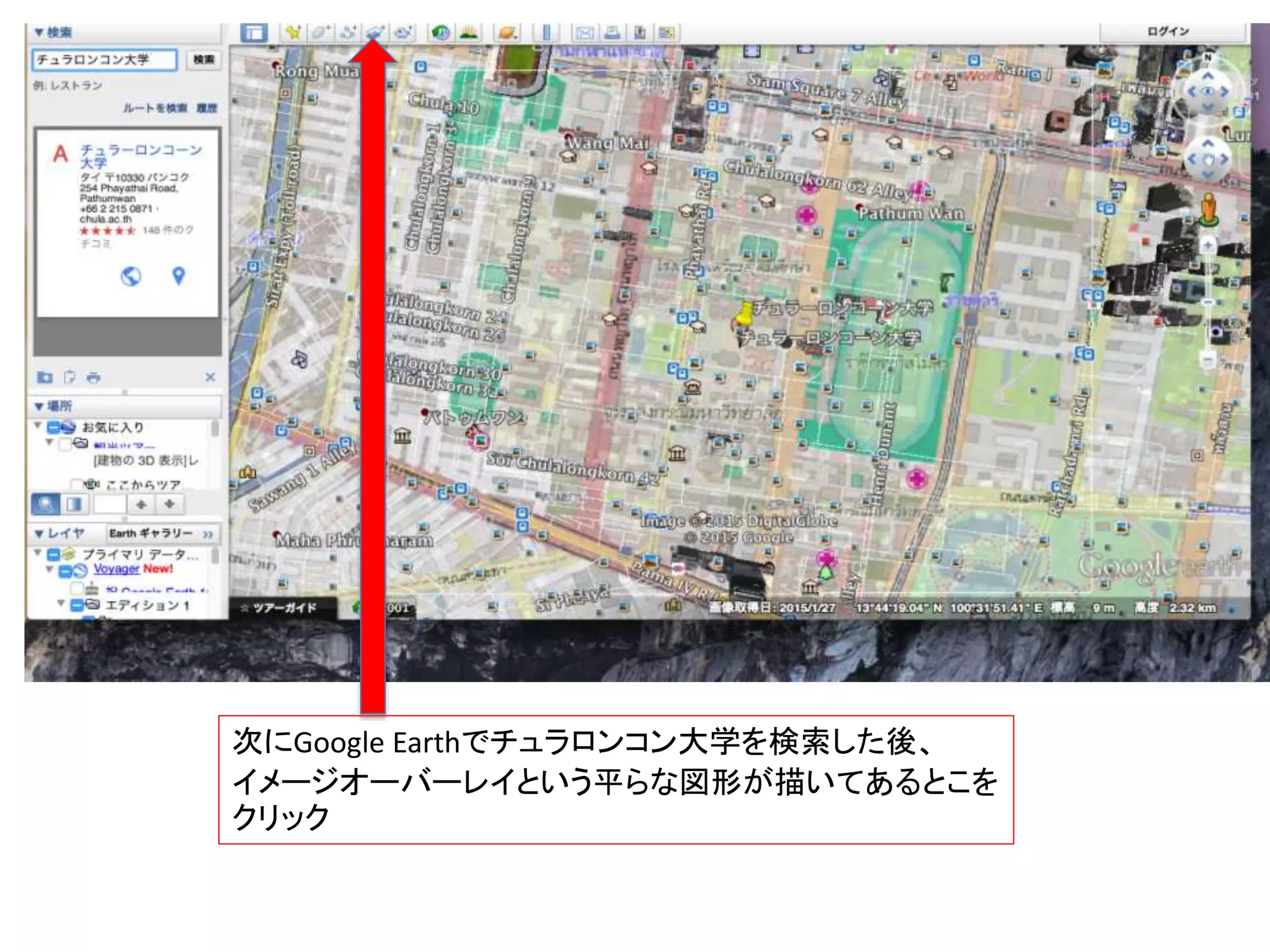1270x952 pixels.
Task: Click the zoom slider handle on the track
Action: tap(1207, 302)
